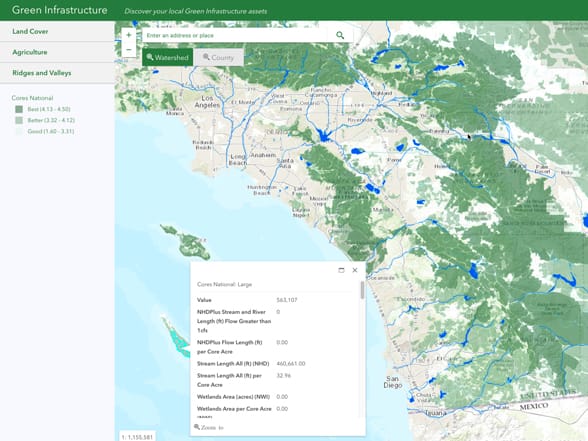Image resolution: width=588 pixels, height=441 pixels.
Task: Select the Watershed search mode
Action: click(x=168, y=57)
